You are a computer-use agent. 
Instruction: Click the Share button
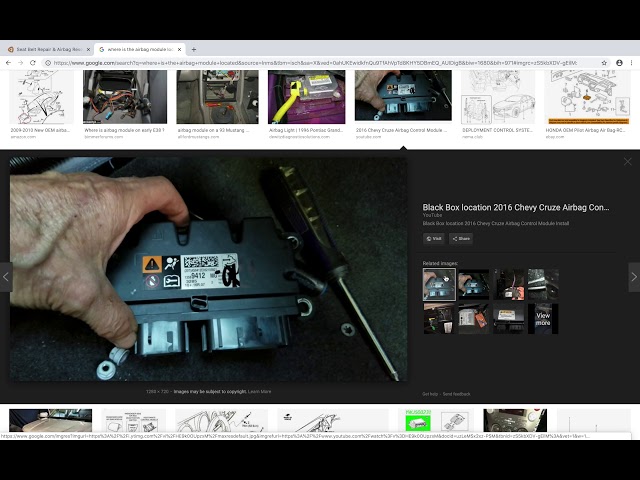pos(461,239)
